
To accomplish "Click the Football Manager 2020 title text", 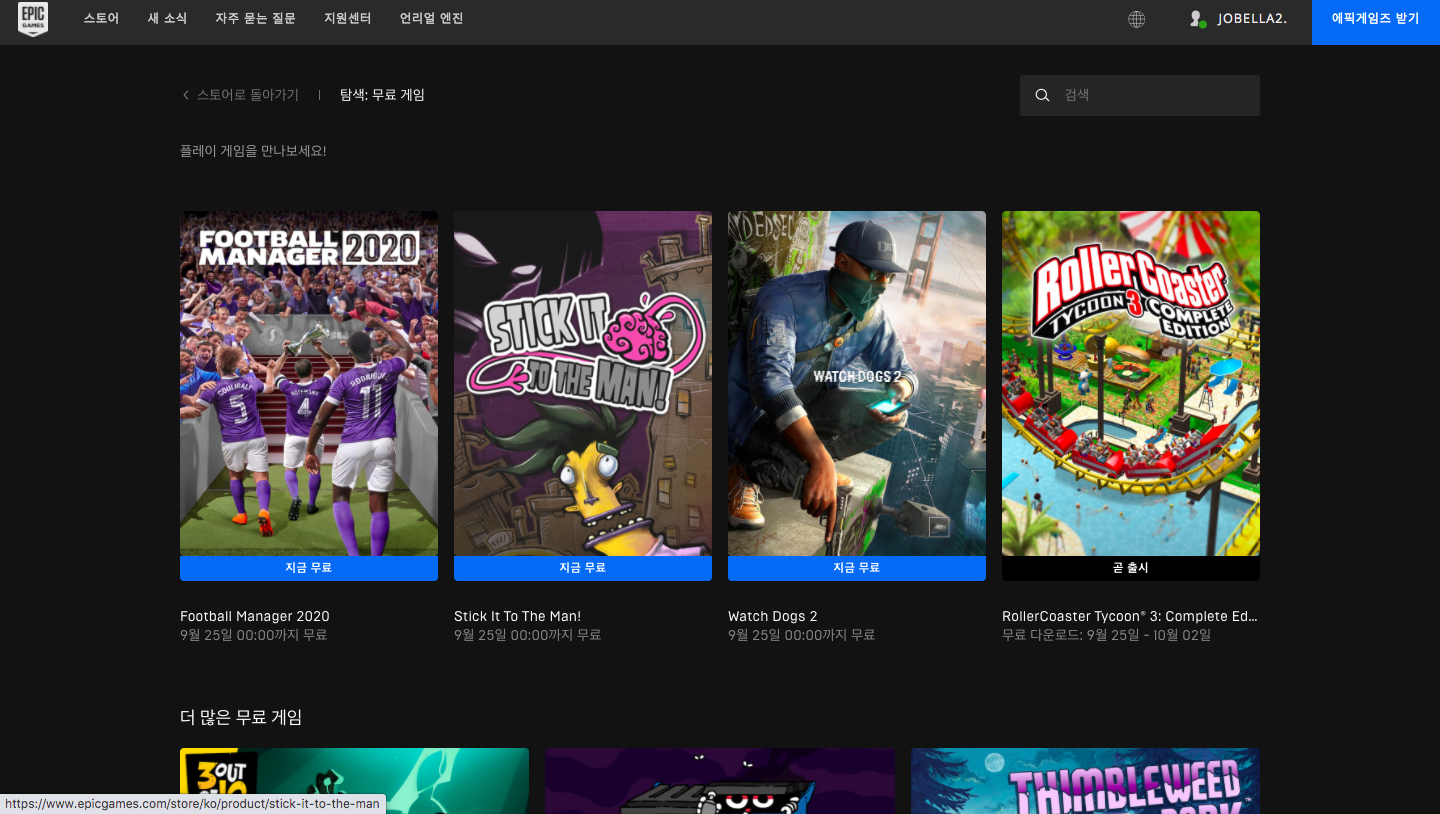I will coord(255,616).
